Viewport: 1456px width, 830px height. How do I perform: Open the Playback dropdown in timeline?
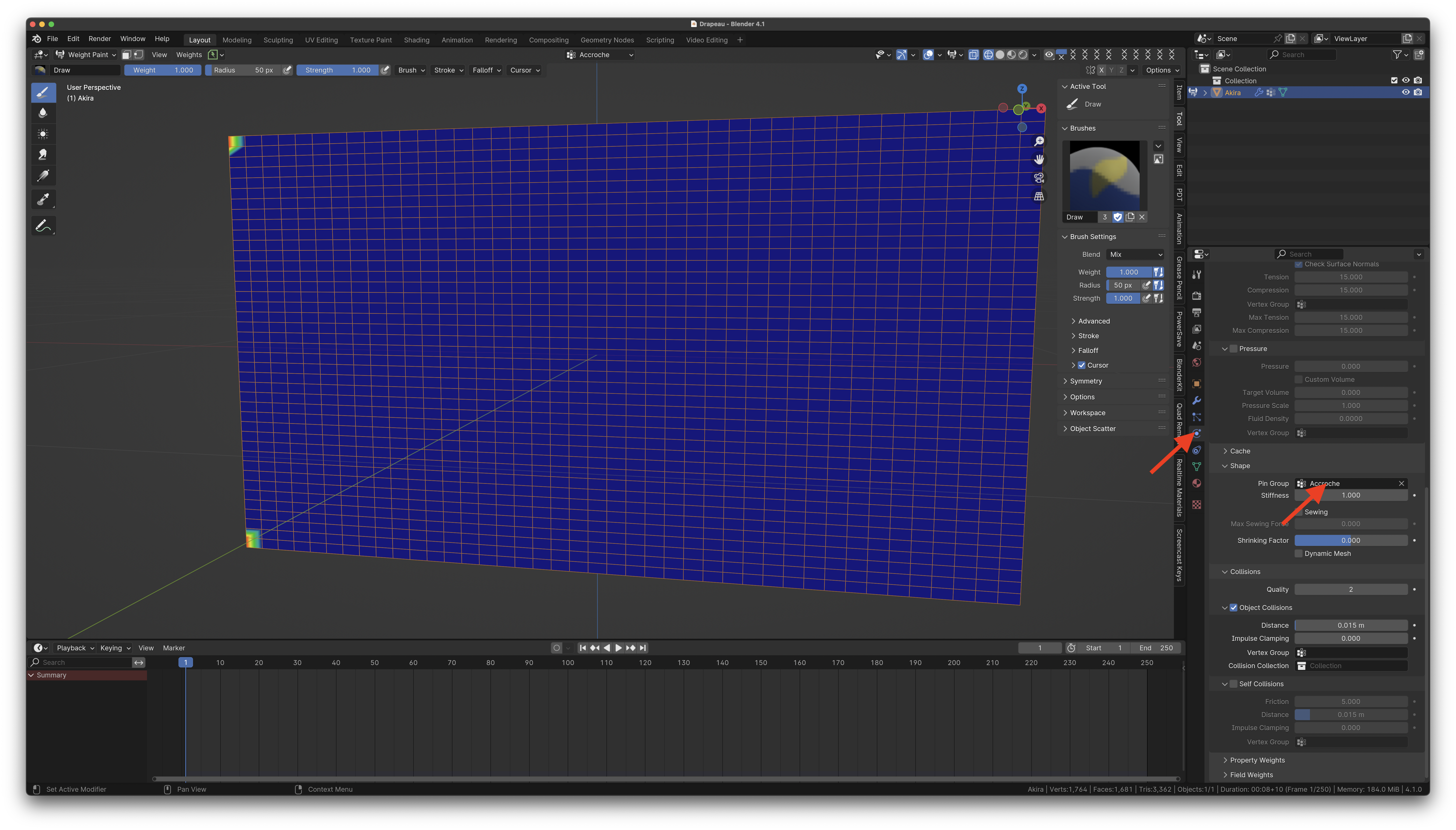pyautogui.click(x=75, y=648)
